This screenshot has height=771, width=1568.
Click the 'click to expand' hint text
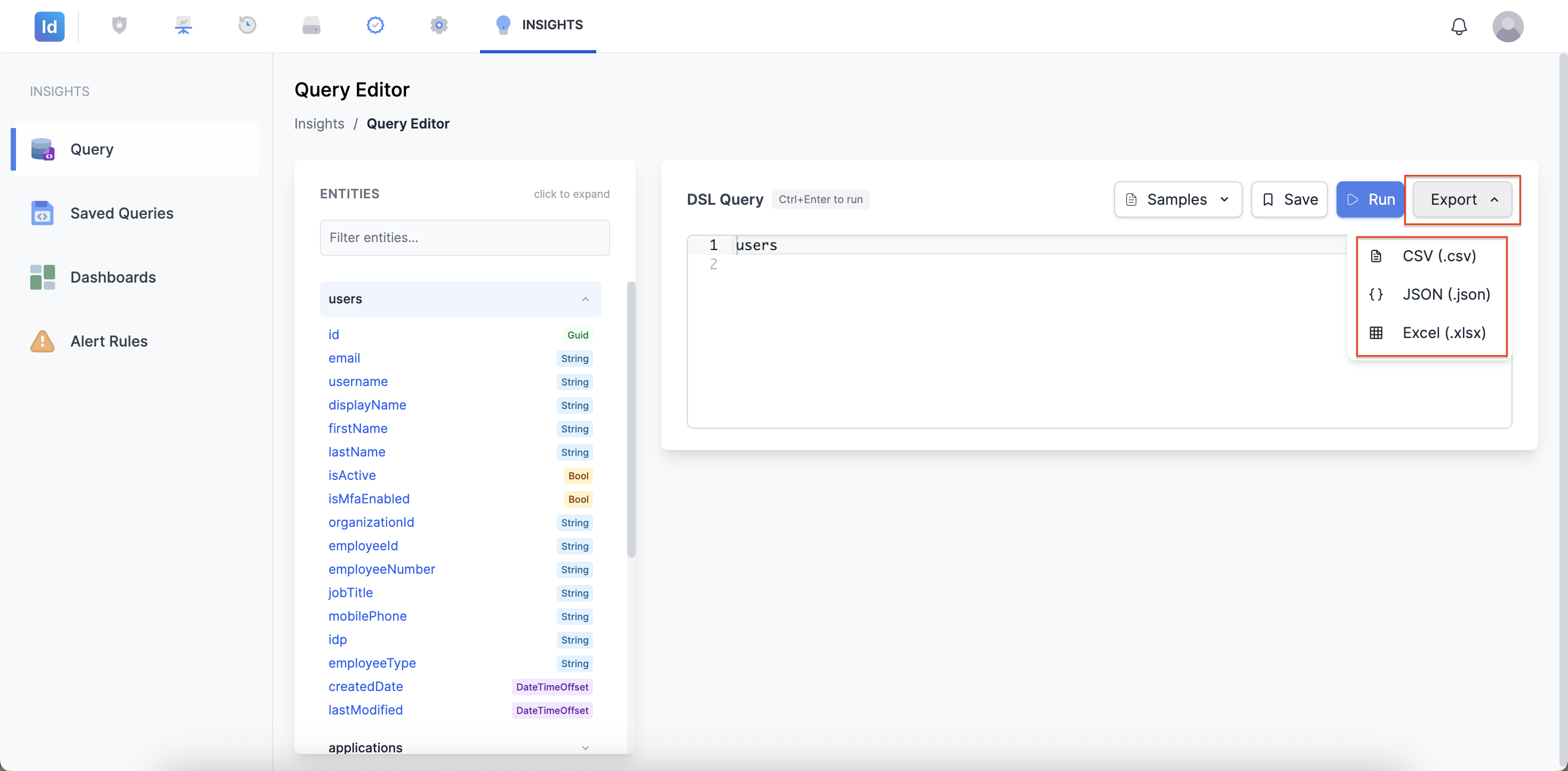pyautogui.click(x=572, y=194)
